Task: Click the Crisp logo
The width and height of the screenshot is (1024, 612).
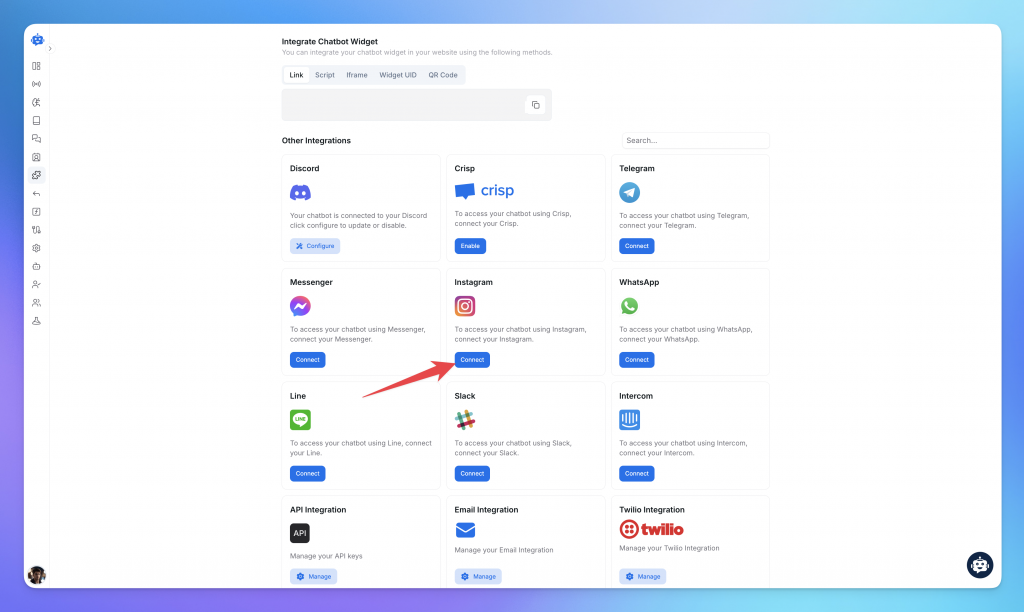Action: [484, 191]
